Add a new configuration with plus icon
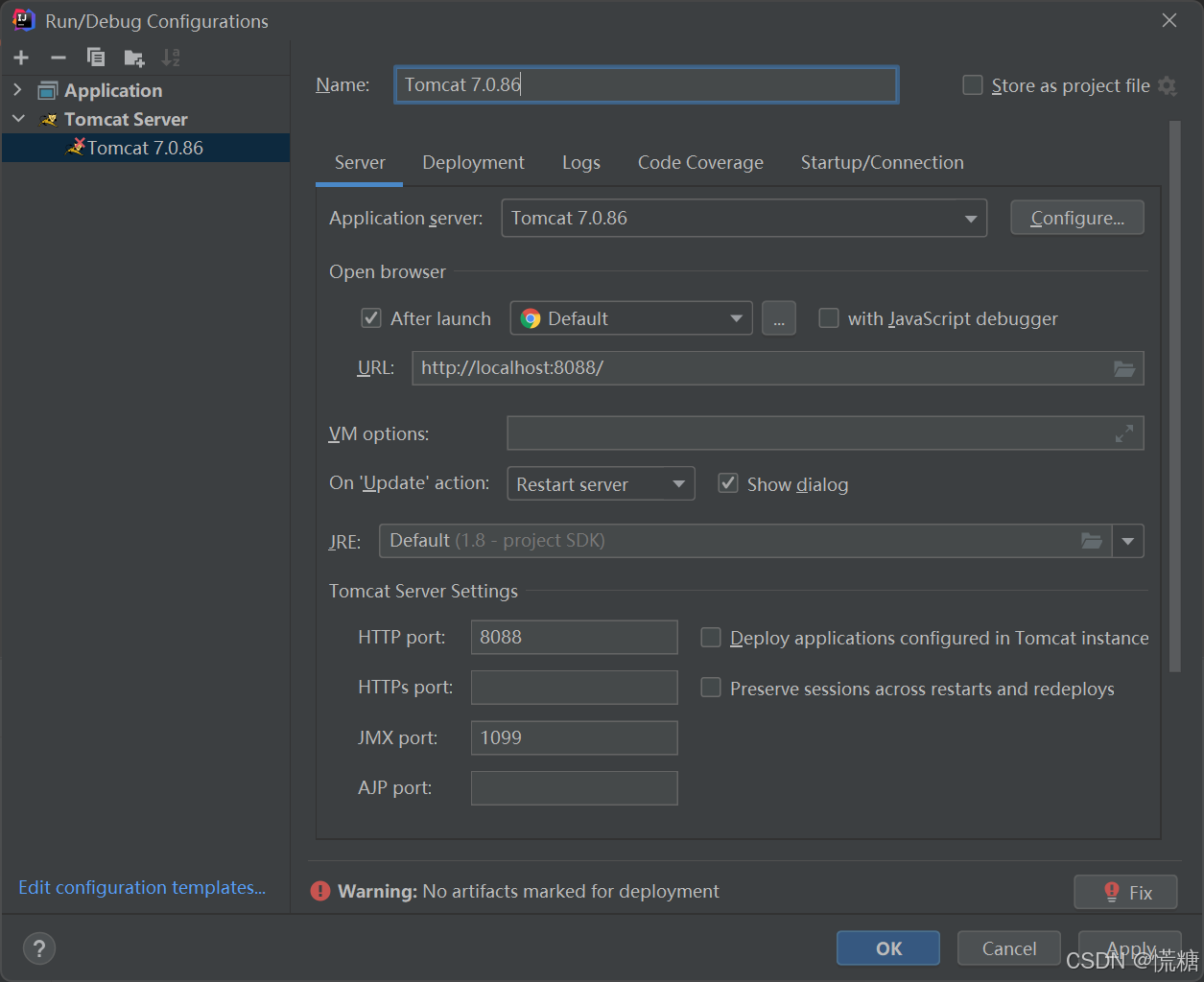The height and width of the screenshot is (982, 1204). click(x=21, y=58)
